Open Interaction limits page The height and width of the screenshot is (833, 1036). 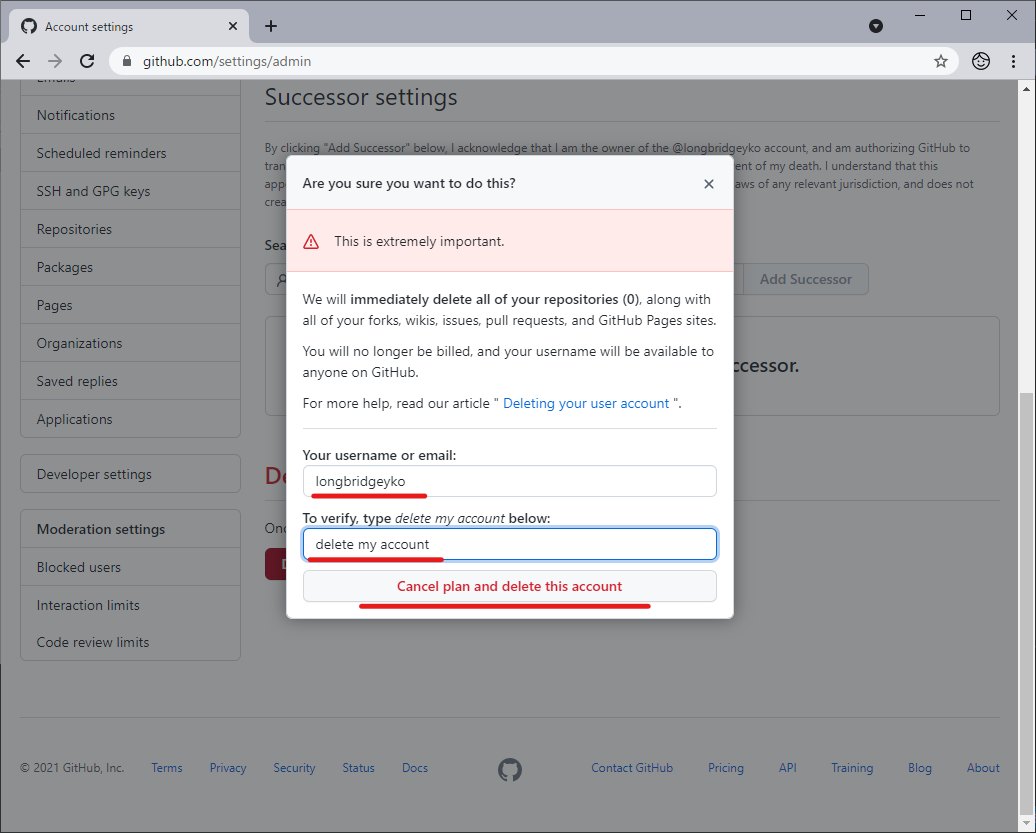tap(130, 605)
